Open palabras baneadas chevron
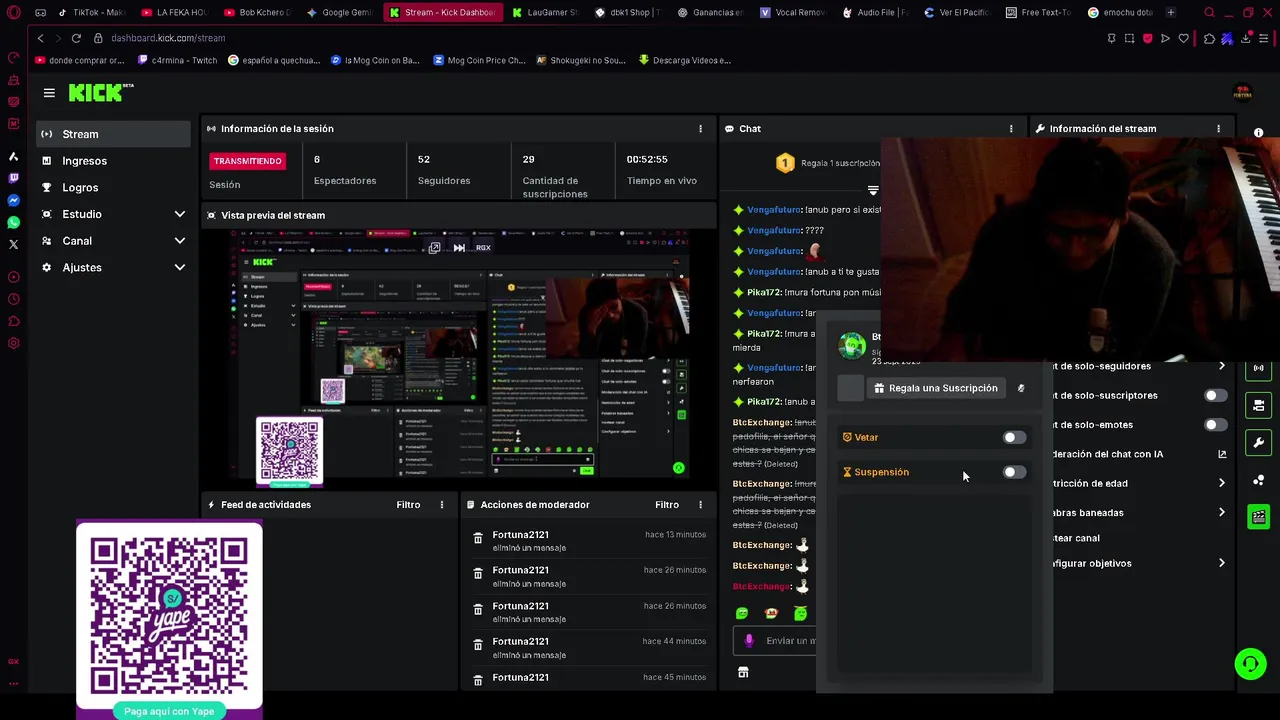The image size is (1280, 720). click(1222, 512)
